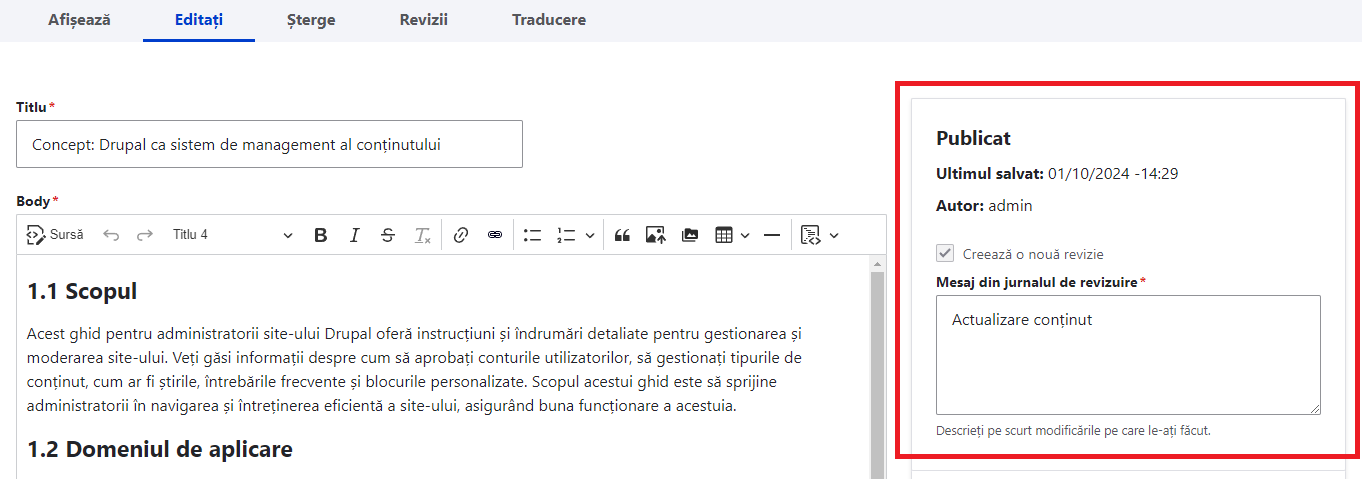Open the media library icon
The height and width of the screenshot is (479, 1362).
click(689, 235)
